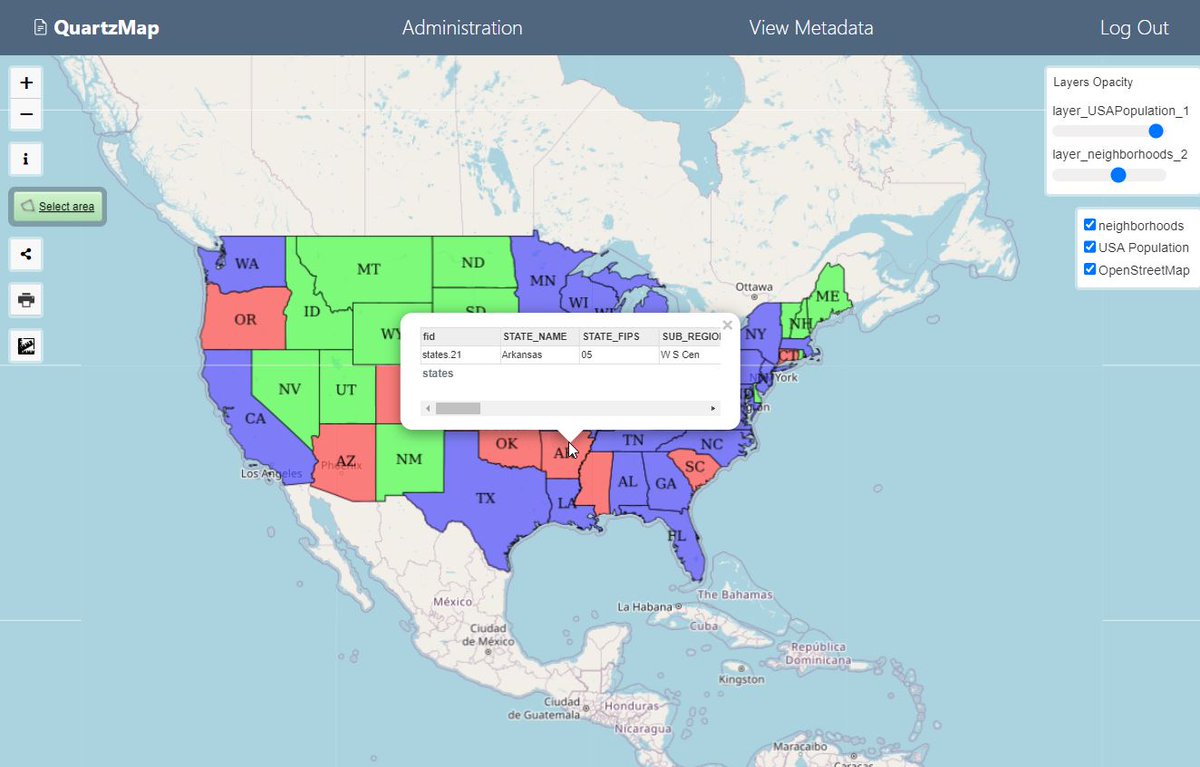Click the Share map icon
This screenshot has width=1200, height=767.
pyautogui.click(x=25, y=253)
